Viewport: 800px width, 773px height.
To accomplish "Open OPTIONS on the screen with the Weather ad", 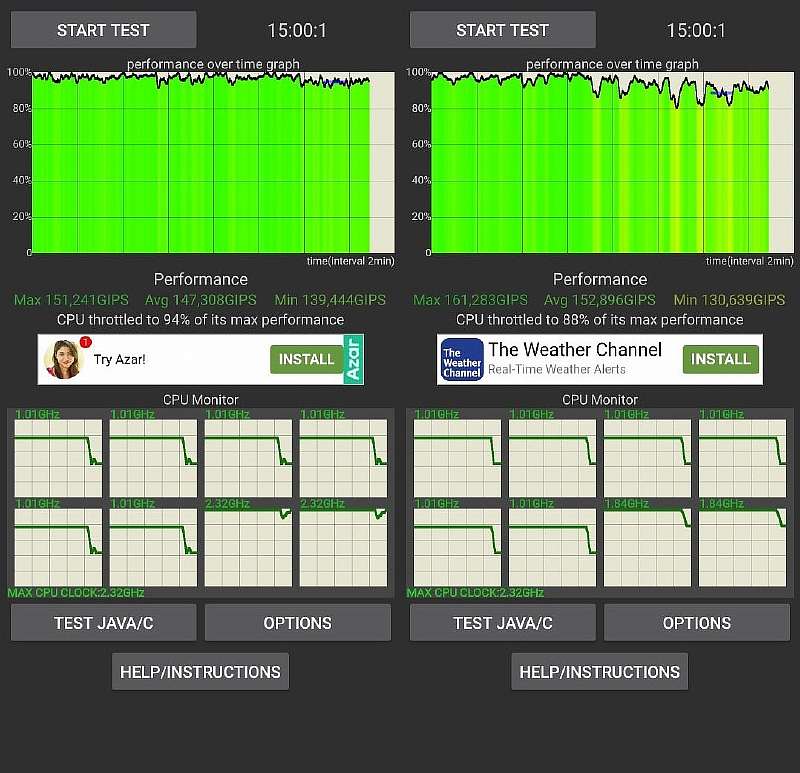I will click(x=696, y=623).
